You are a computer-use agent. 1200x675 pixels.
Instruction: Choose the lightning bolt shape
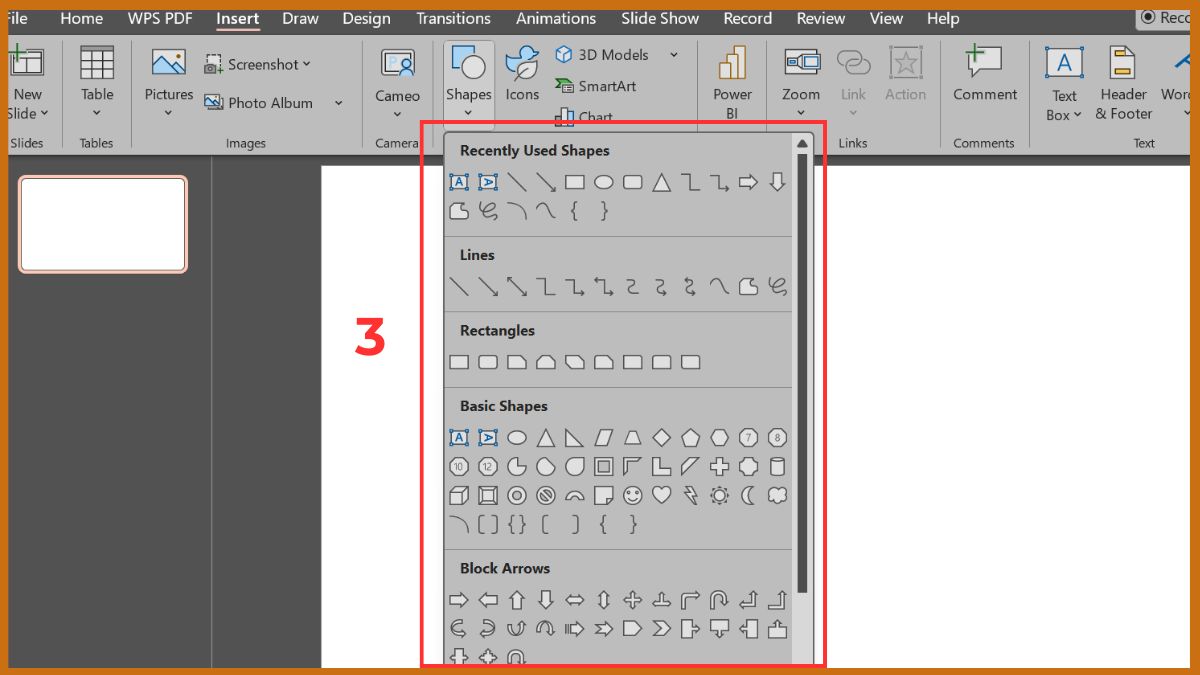690,495
